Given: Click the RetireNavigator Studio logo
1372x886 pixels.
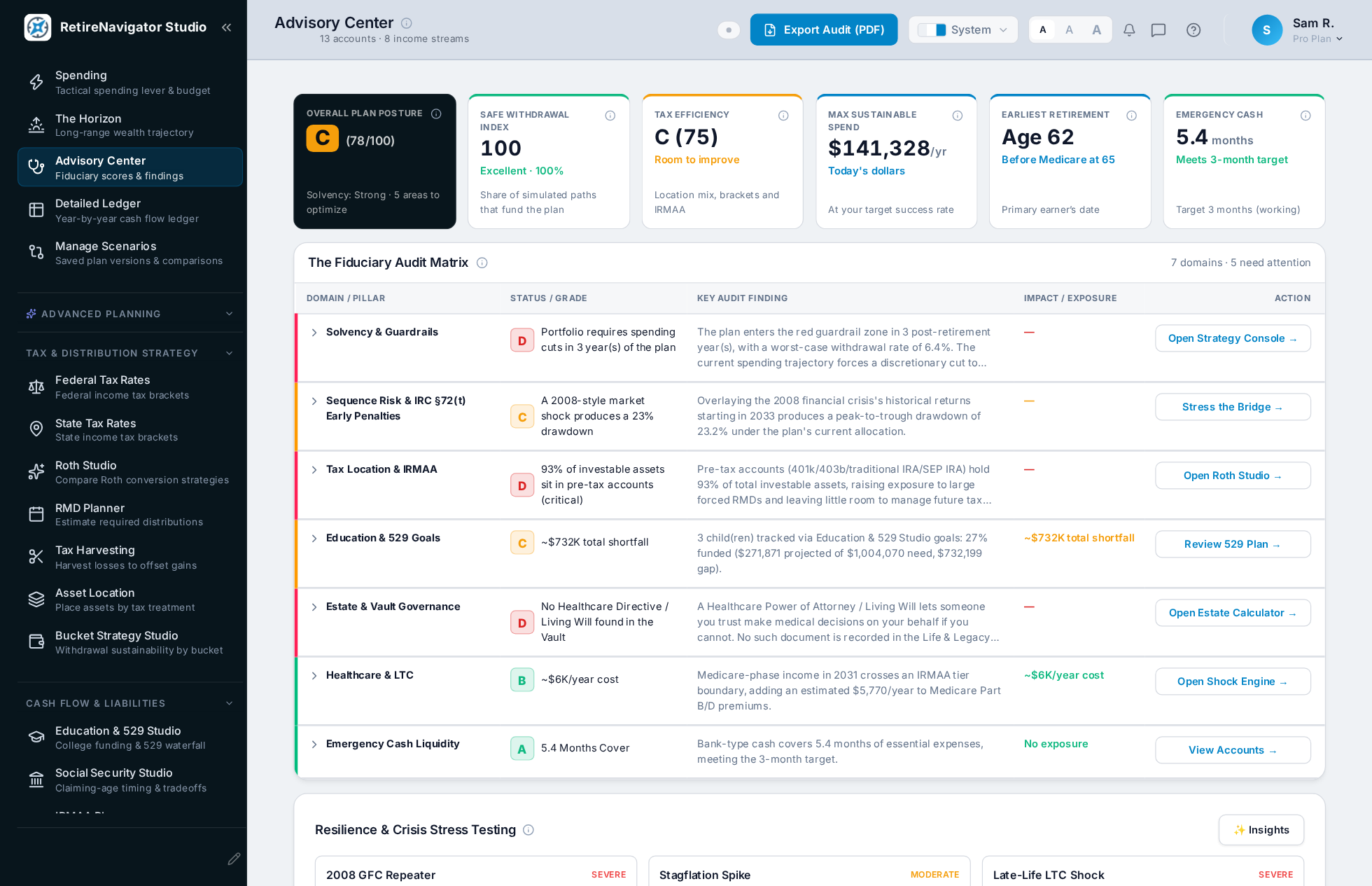Looking at the screenshot, I should [37, 27].
